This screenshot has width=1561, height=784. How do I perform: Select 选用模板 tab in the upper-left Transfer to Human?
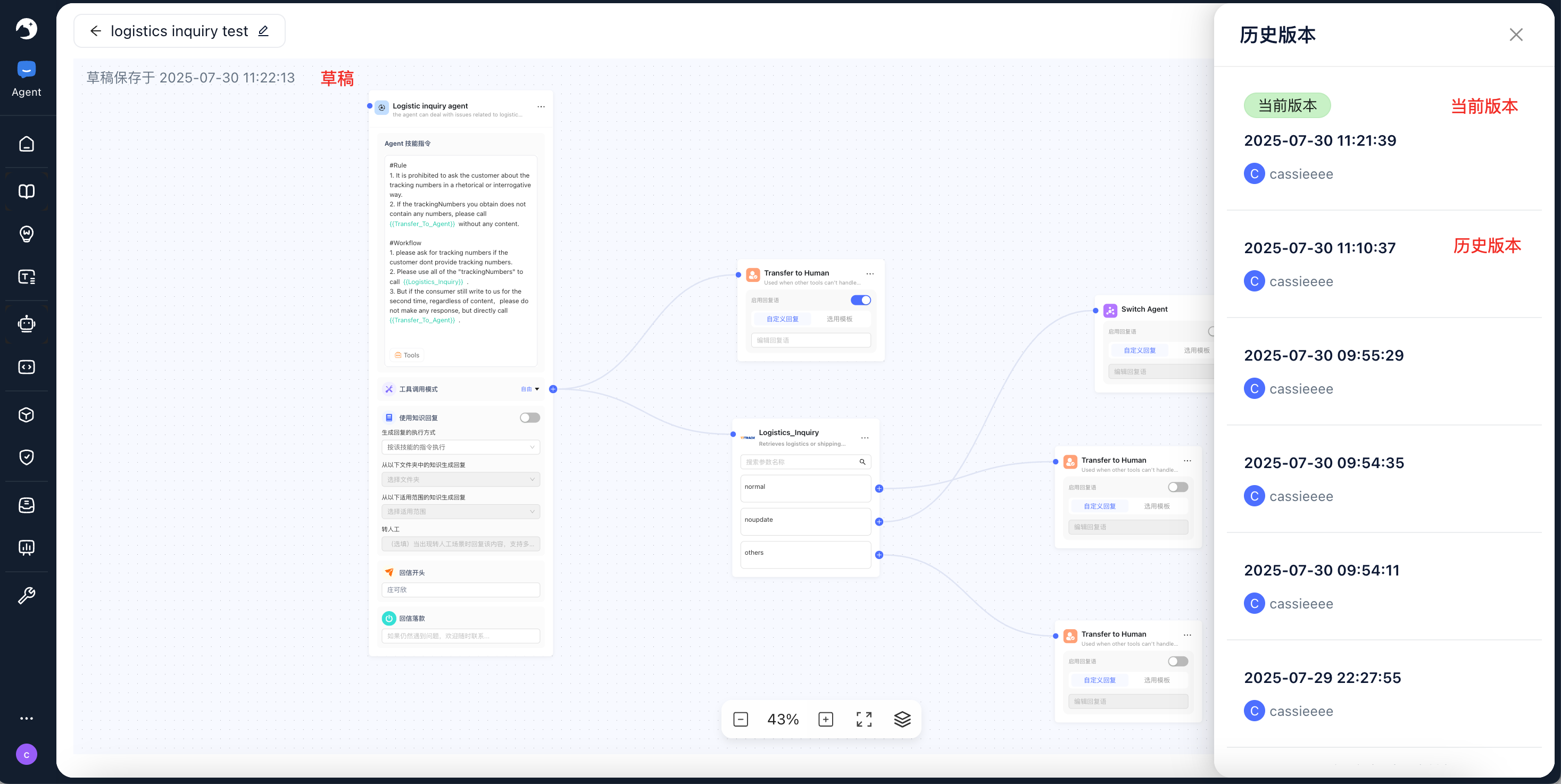click(839, 319)
